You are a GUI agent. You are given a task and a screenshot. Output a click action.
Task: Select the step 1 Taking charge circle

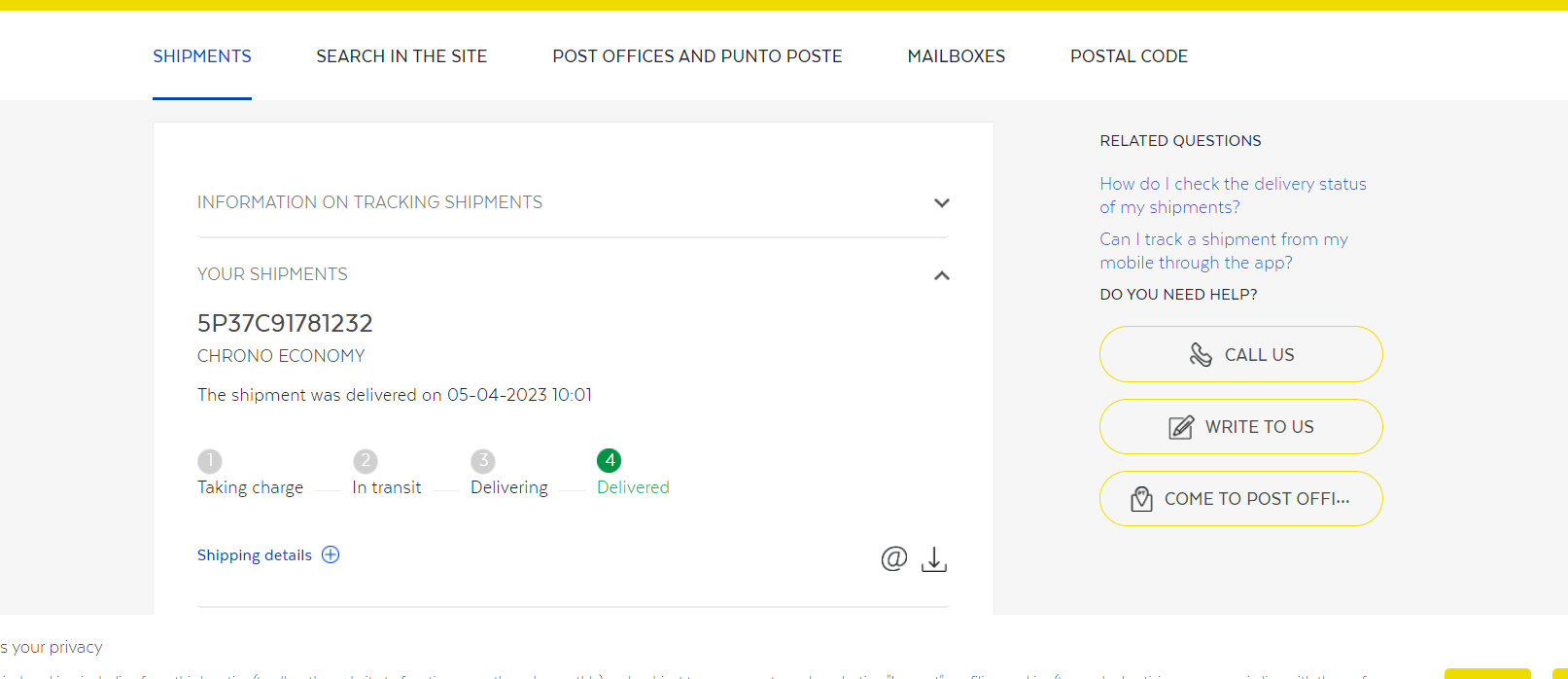coord(209,461)
